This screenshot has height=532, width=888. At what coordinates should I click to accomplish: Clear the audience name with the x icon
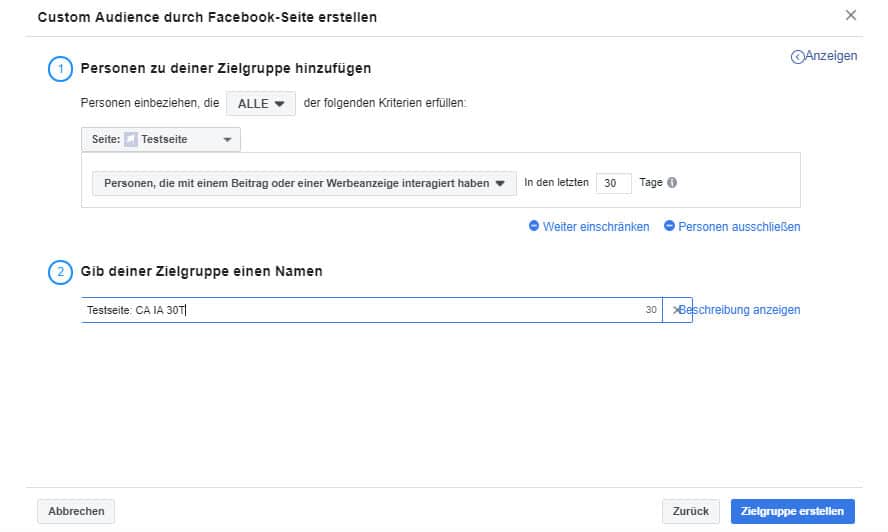pyautogui.click(x=676, y=310)
